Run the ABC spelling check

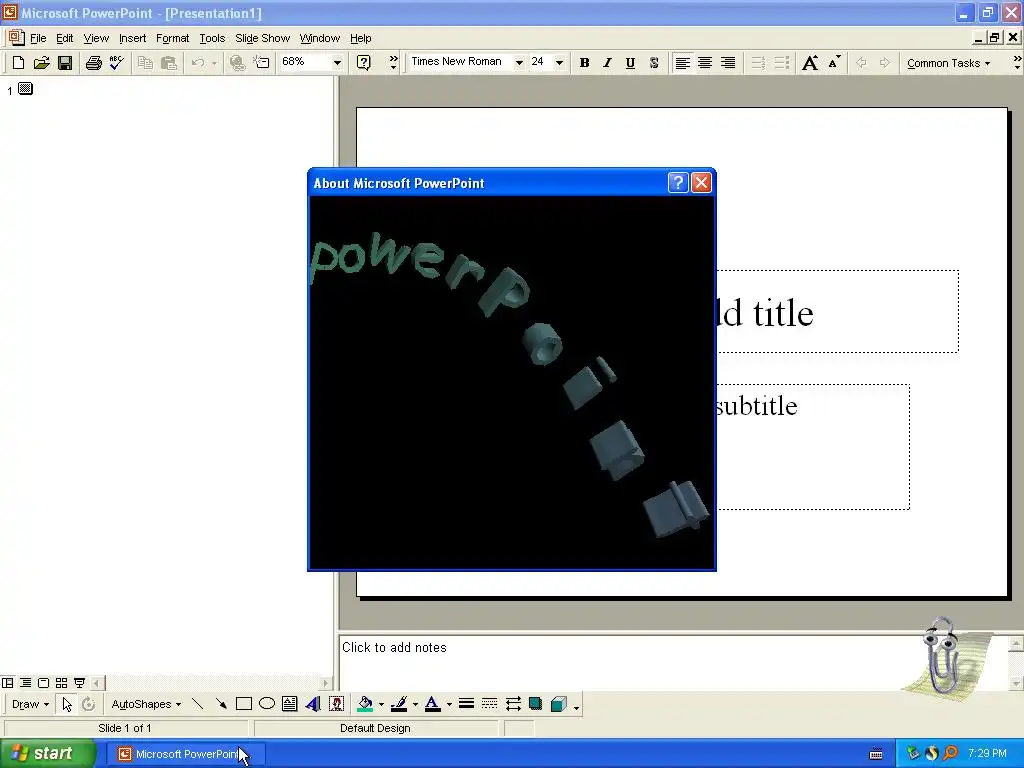click(x=117, y=63)
